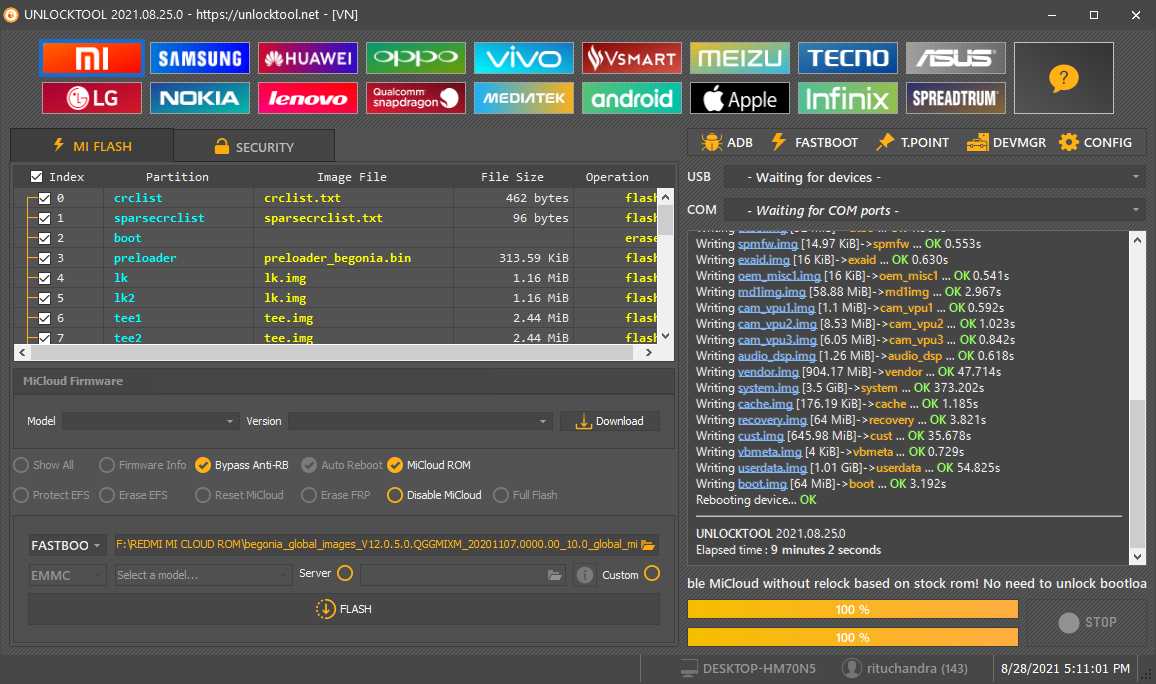Select the OPPO brand icon

click(x=416, y=58)
